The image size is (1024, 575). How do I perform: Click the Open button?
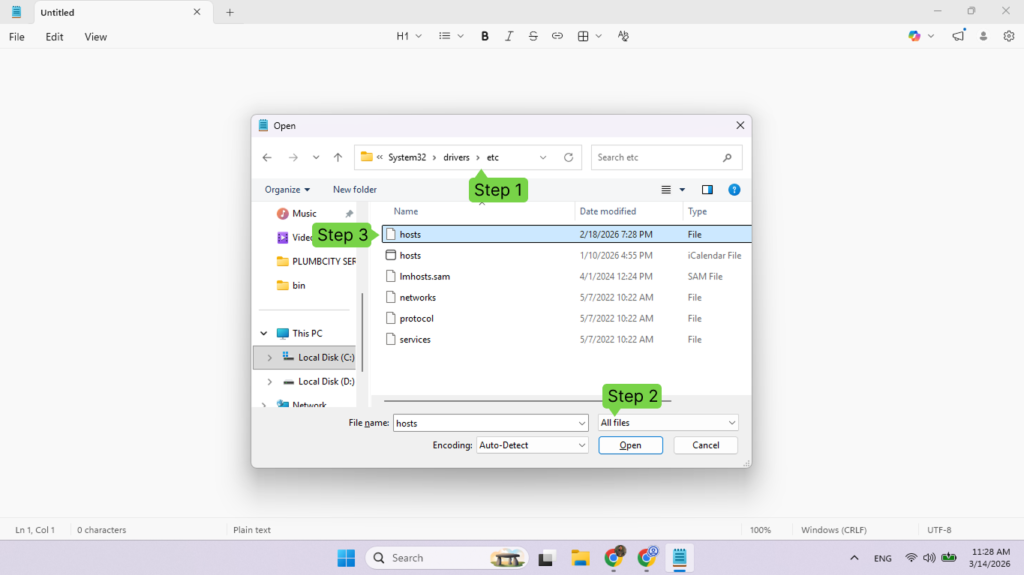click(630, 445)
